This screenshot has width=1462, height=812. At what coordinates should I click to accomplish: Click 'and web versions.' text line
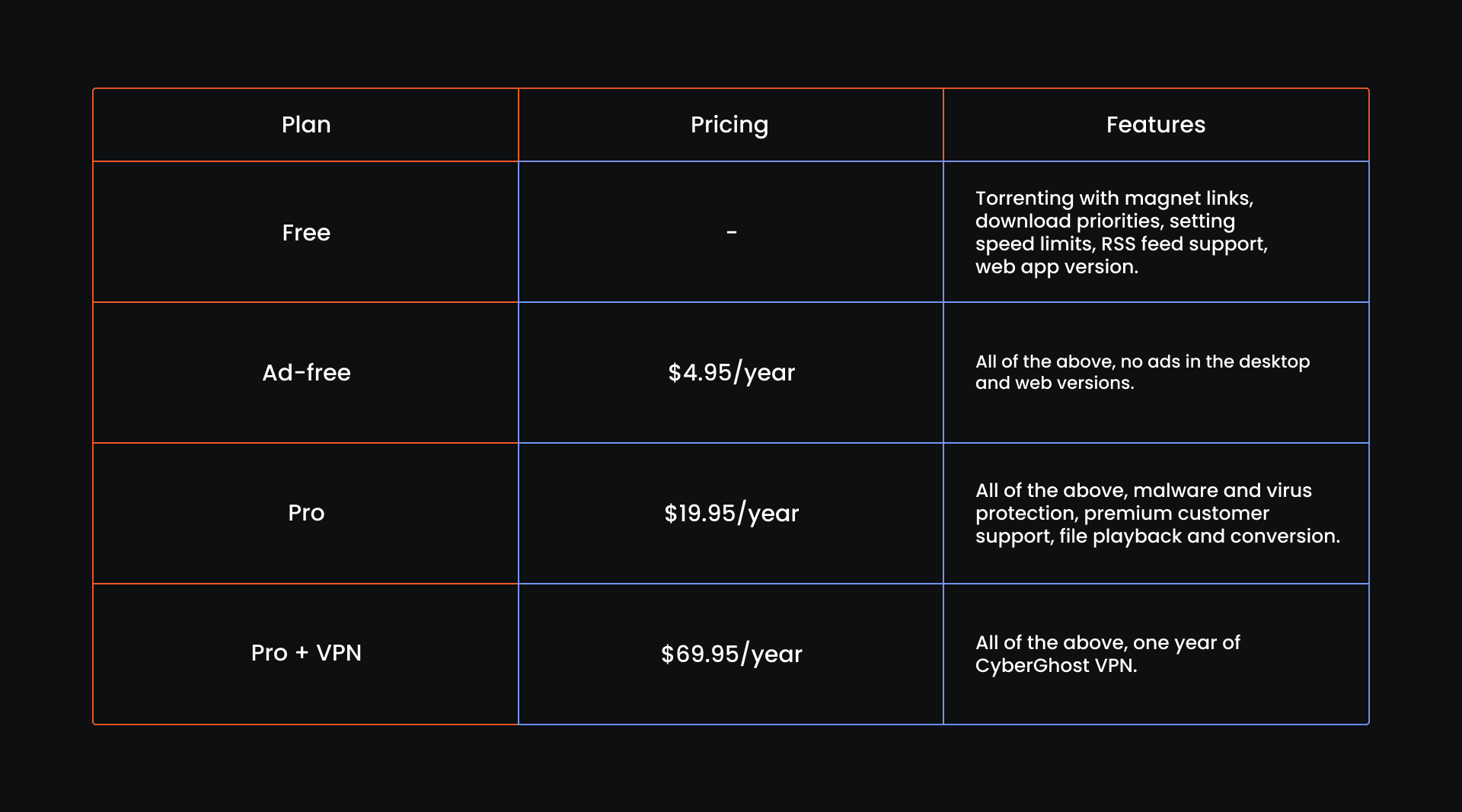pyautogui.click(x=1055, y=383)
